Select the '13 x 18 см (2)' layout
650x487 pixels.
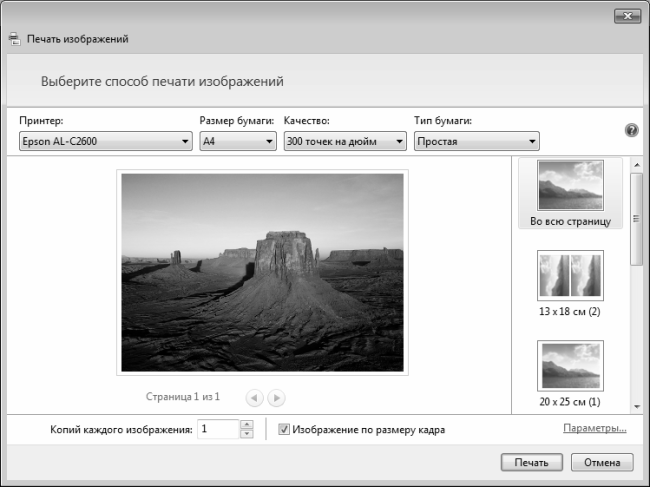click(570, 283)
